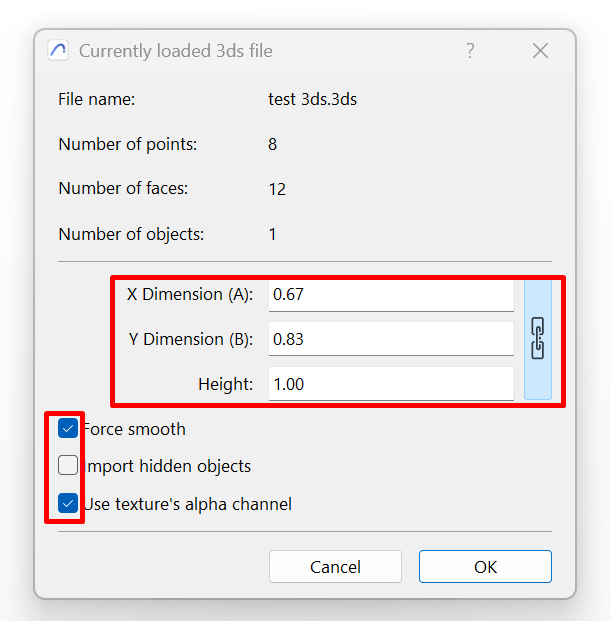Uncheck Use texture's alpha channel box
The width and height of the screenshot is (611, 621).
point(68,504)
